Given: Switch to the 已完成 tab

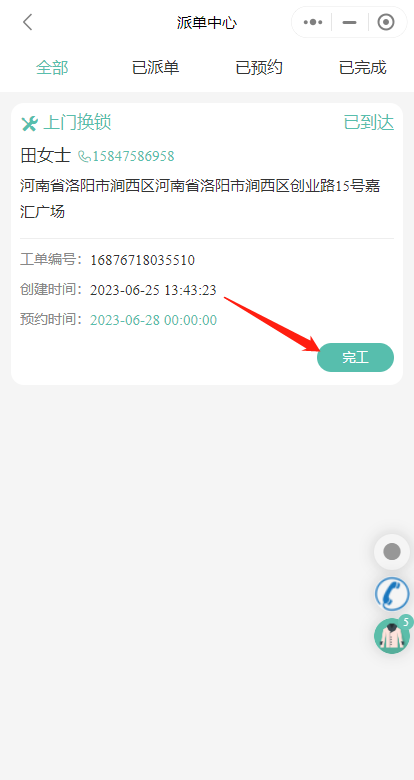Looking at the screenshot, I should click(x=362, y=68).
